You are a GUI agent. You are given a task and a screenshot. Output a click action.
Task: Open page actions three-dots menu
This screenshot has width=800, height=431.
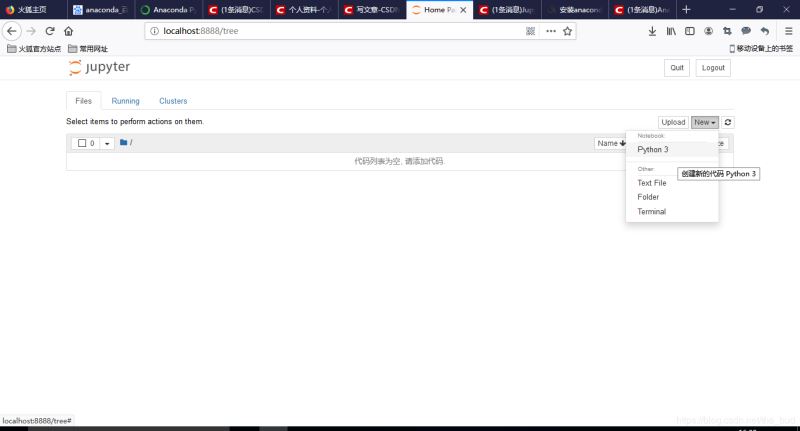pos(551,31)
